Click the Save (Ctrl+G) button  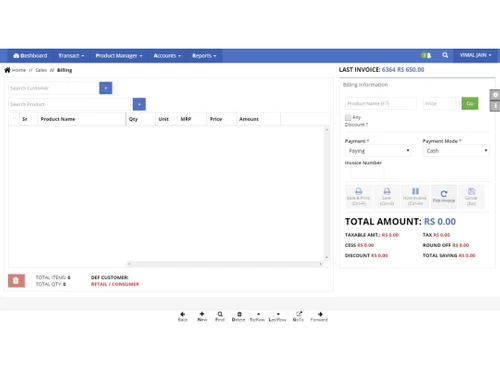coord(387,197)
